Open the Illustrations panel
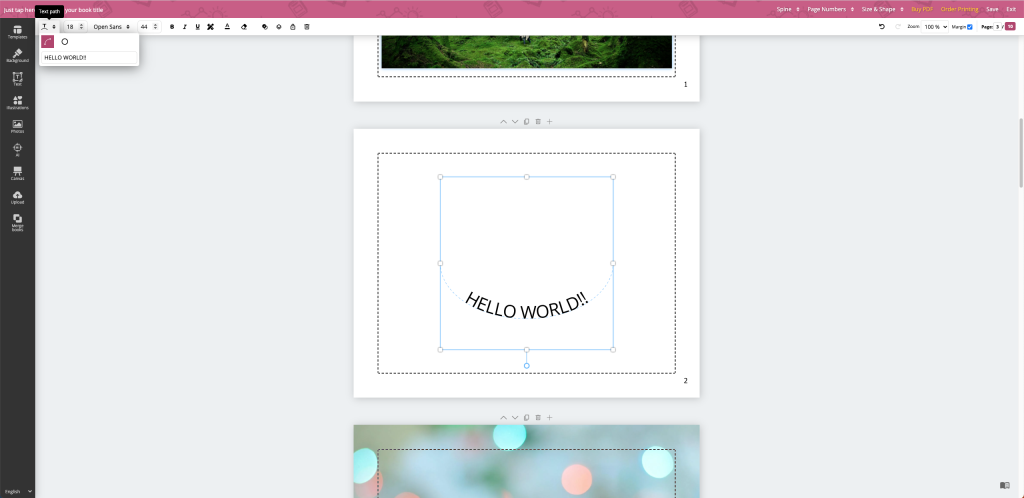 18,102
